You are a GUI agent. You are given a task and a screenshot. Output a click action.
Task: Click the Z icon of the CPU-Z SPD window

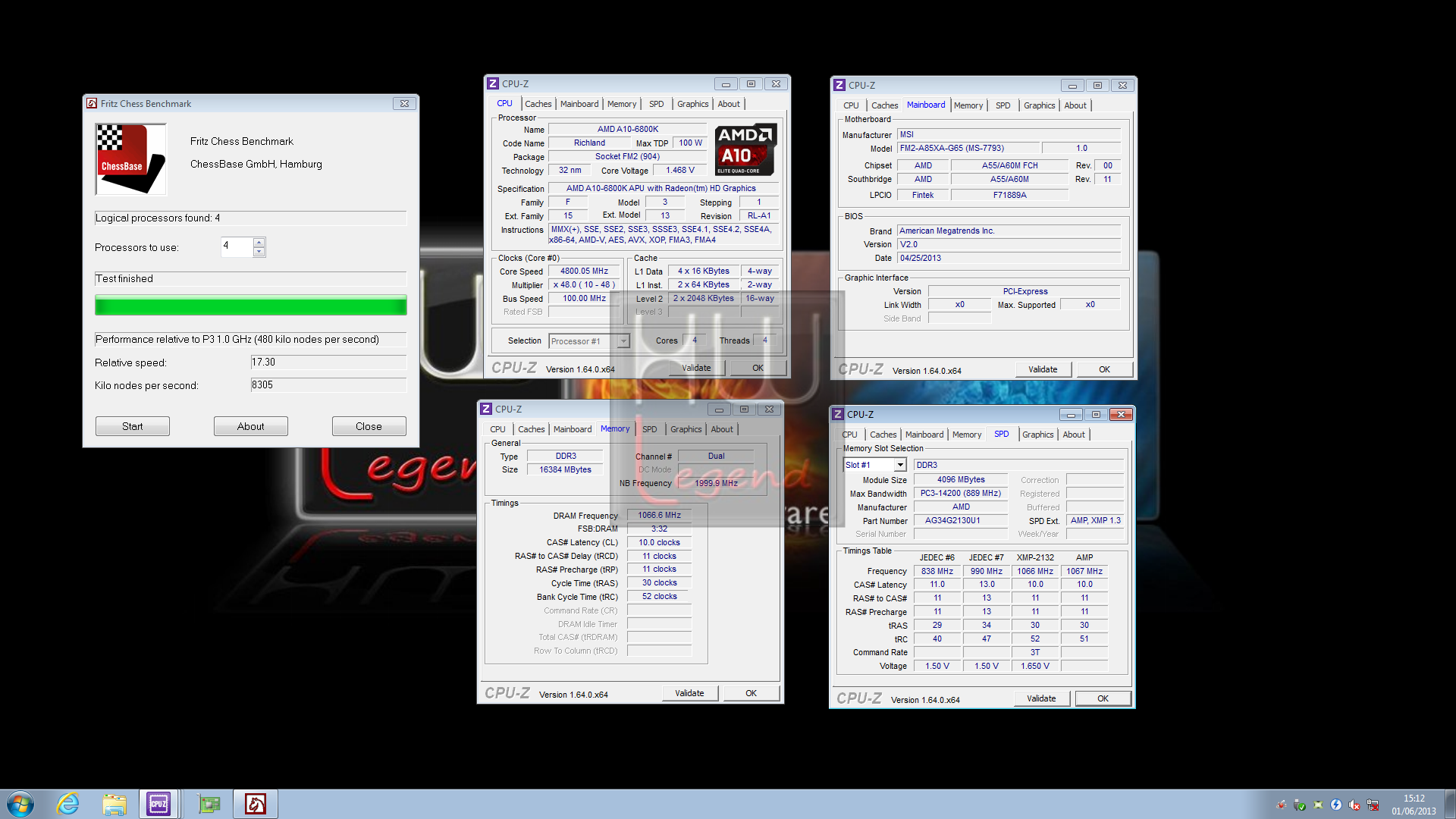tap(838, 415)
